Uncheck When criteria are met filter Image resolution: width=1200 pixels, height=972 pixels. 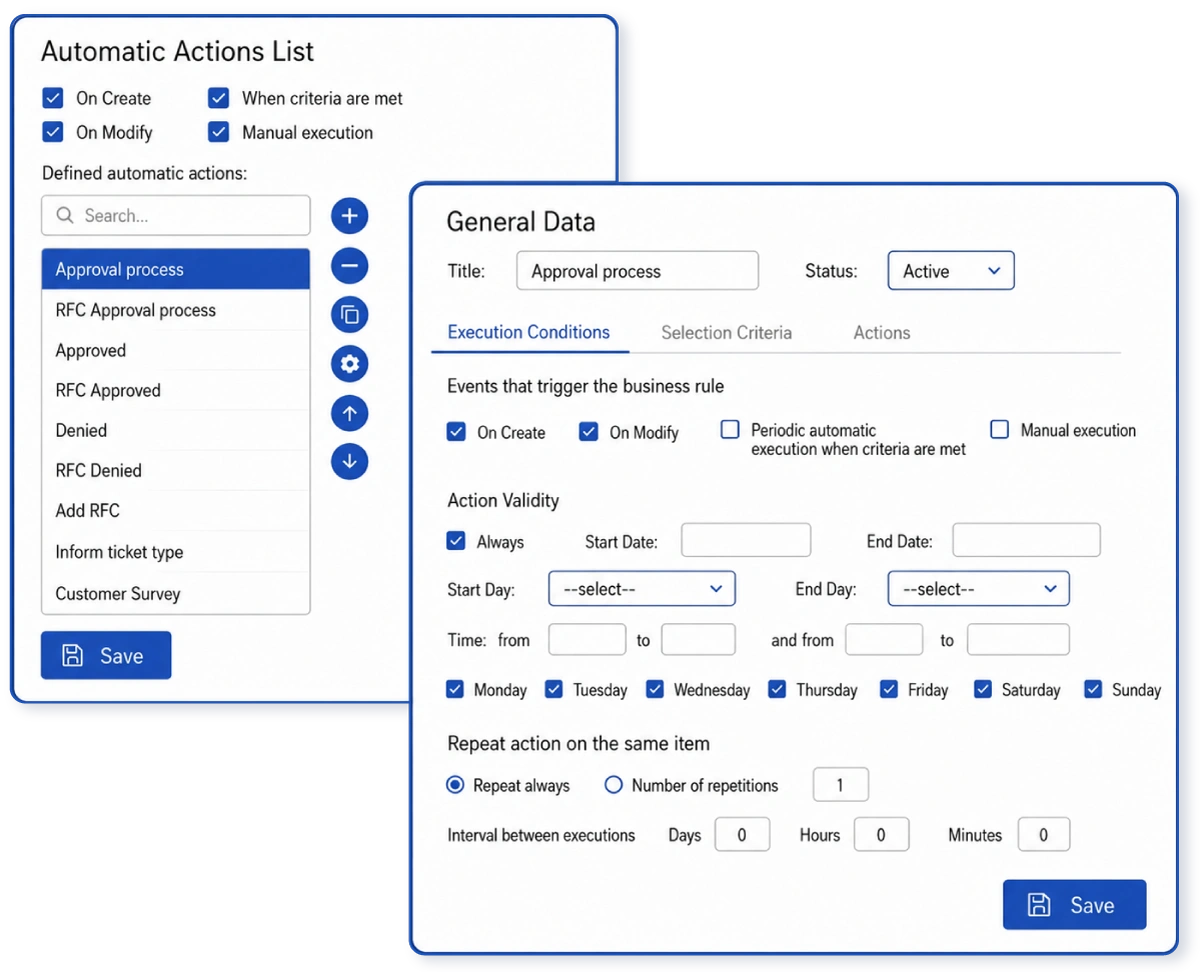coord(219,98)
